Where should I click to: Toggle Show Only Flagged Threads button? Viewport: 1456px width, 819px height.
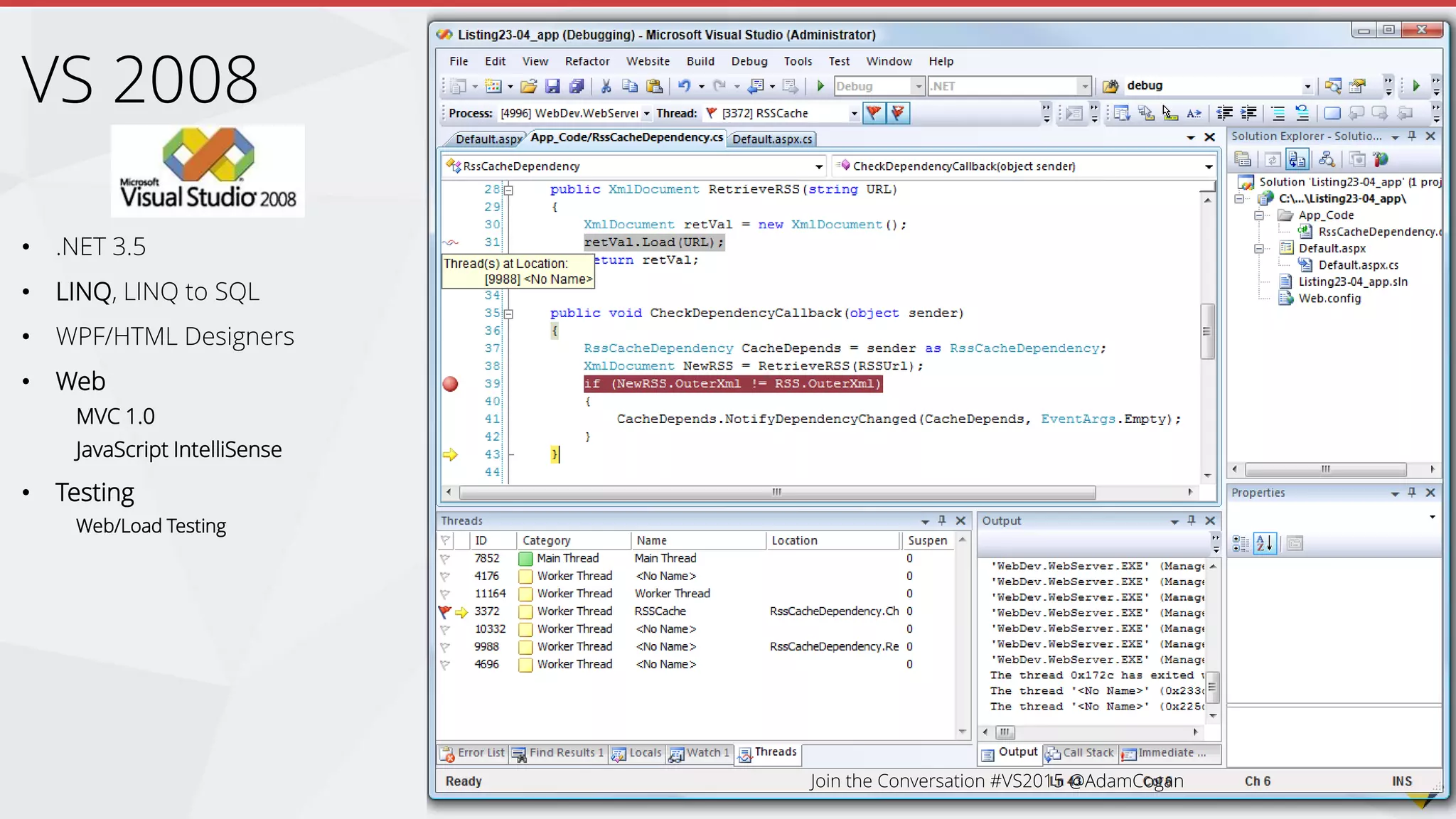(x=898, y=113)
